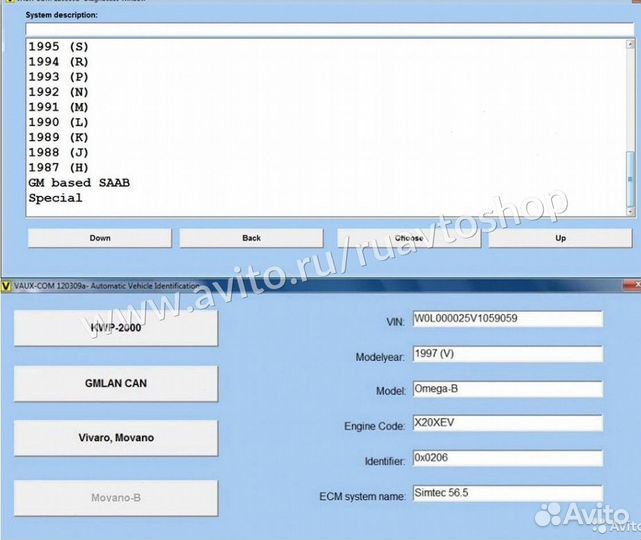The height and width of the screenshot is (540, 641).
Task: Click the Identifier field 0x0206
Action: (508, 458)
